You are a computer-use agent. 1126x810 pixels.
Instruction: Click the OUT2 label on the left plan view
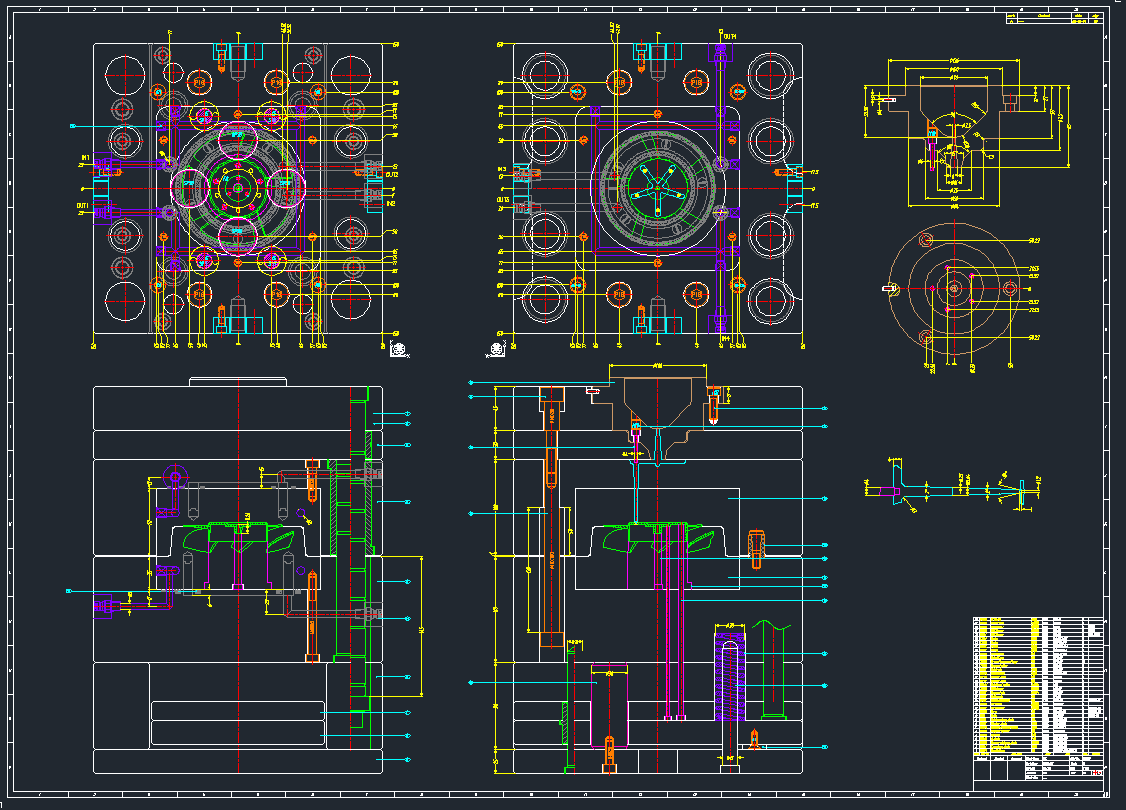392,174
